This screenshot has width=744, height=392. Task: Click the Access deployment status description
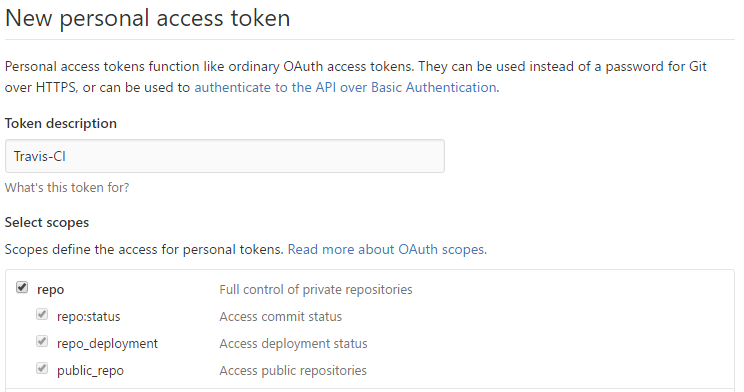(x=293, y=344)
